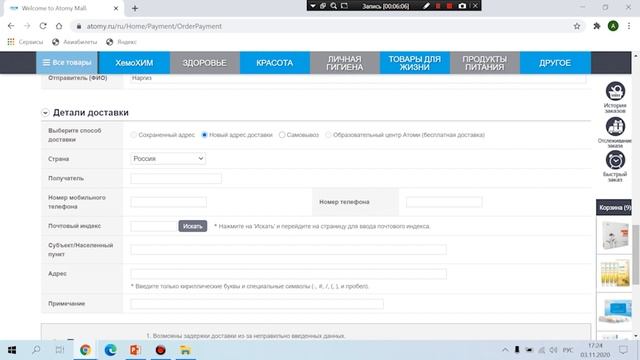Open PowerPoint from the taskbar
This screenshot has width=640, height=360.
(135, 350)
